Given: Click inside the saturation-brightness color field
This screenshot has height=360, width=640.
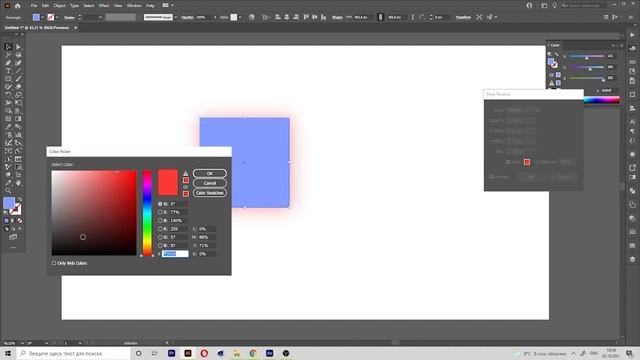Looking at the screenshot, I should 94,213.
